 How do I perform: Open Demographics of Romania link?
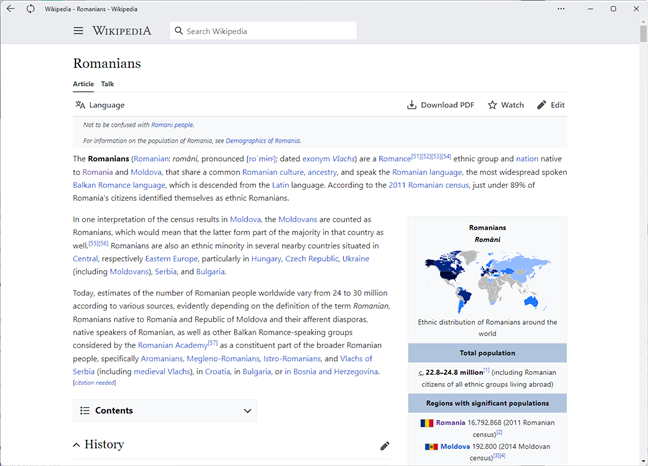[263, 140]
